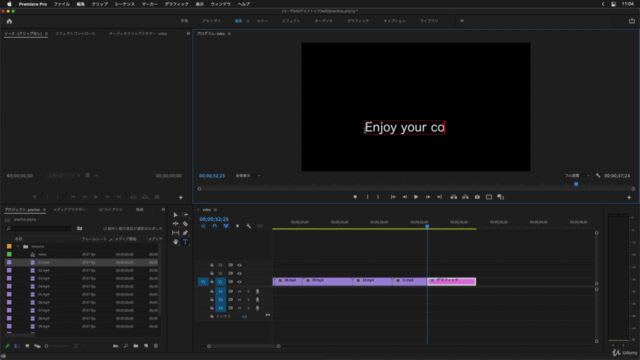Click Mark In in program monitor
The height and width of the screenshot is (360, 640).
(367, 197)
